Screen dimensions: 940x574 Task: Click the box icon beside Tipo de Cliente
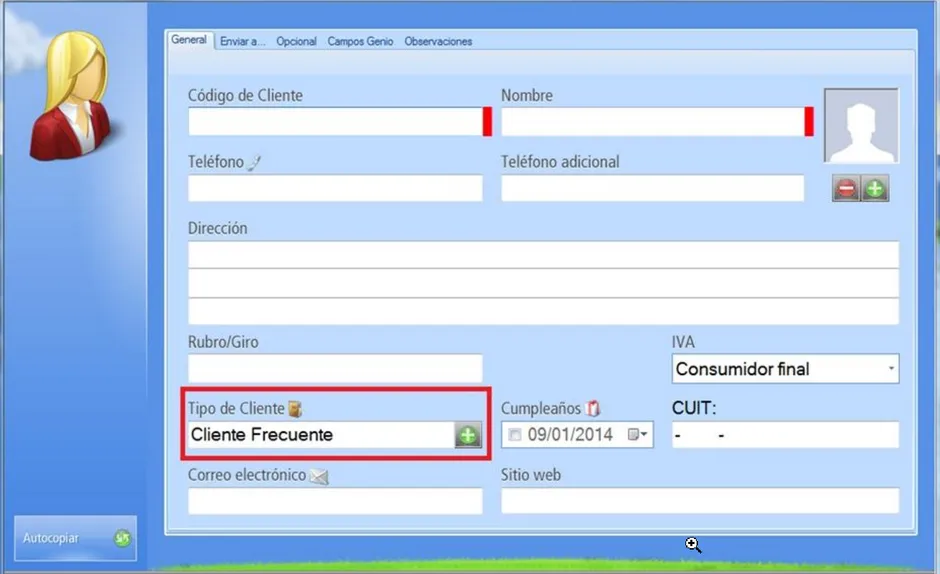pos(295,409)
